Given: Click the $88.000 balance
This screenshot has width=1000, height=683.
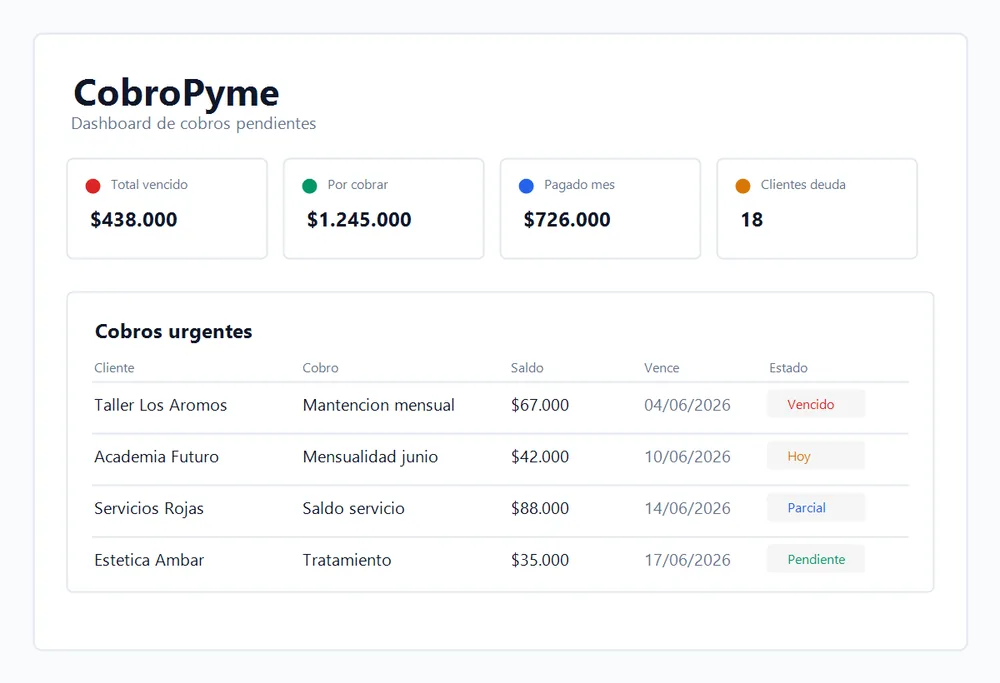Looking at the screenshot, I should point(540,508).
